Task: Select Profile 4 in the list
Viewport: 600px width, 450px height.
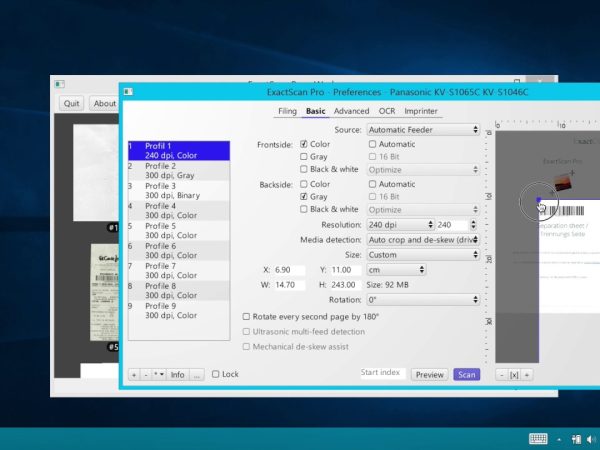Action: point(179,210)
